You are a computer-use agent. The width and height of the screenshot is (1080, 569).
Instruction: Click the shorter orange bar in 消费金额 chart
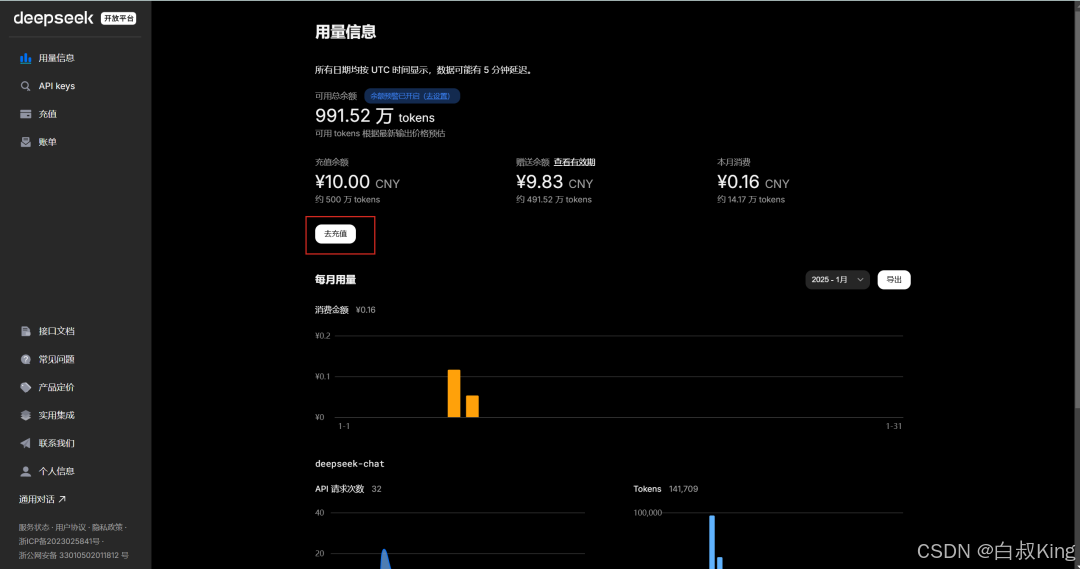pyautogui.click(x=472, y=406)
